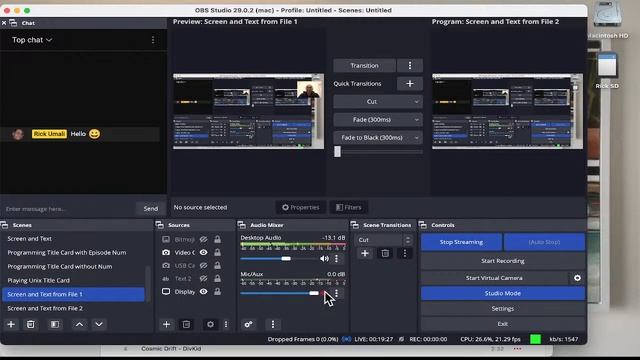Open Mic/Aux channel options menu

336,293
